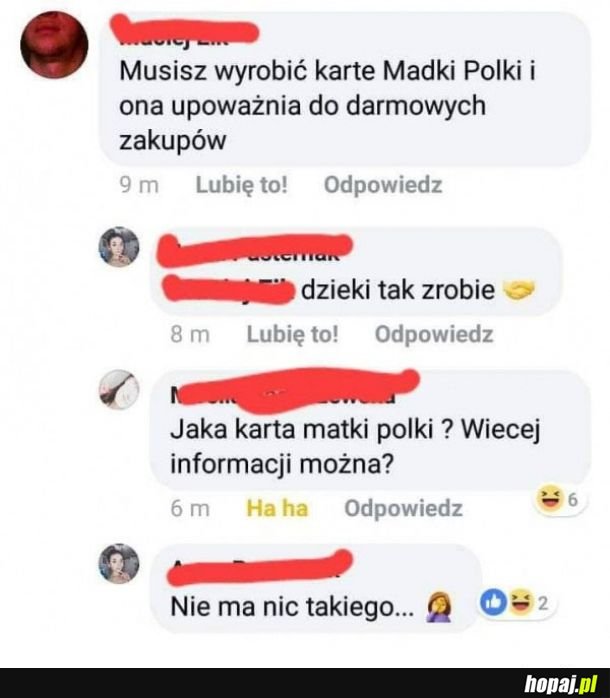Like the Madki Polki card comment
Viewport: 610px width, 698px height.
242,185
